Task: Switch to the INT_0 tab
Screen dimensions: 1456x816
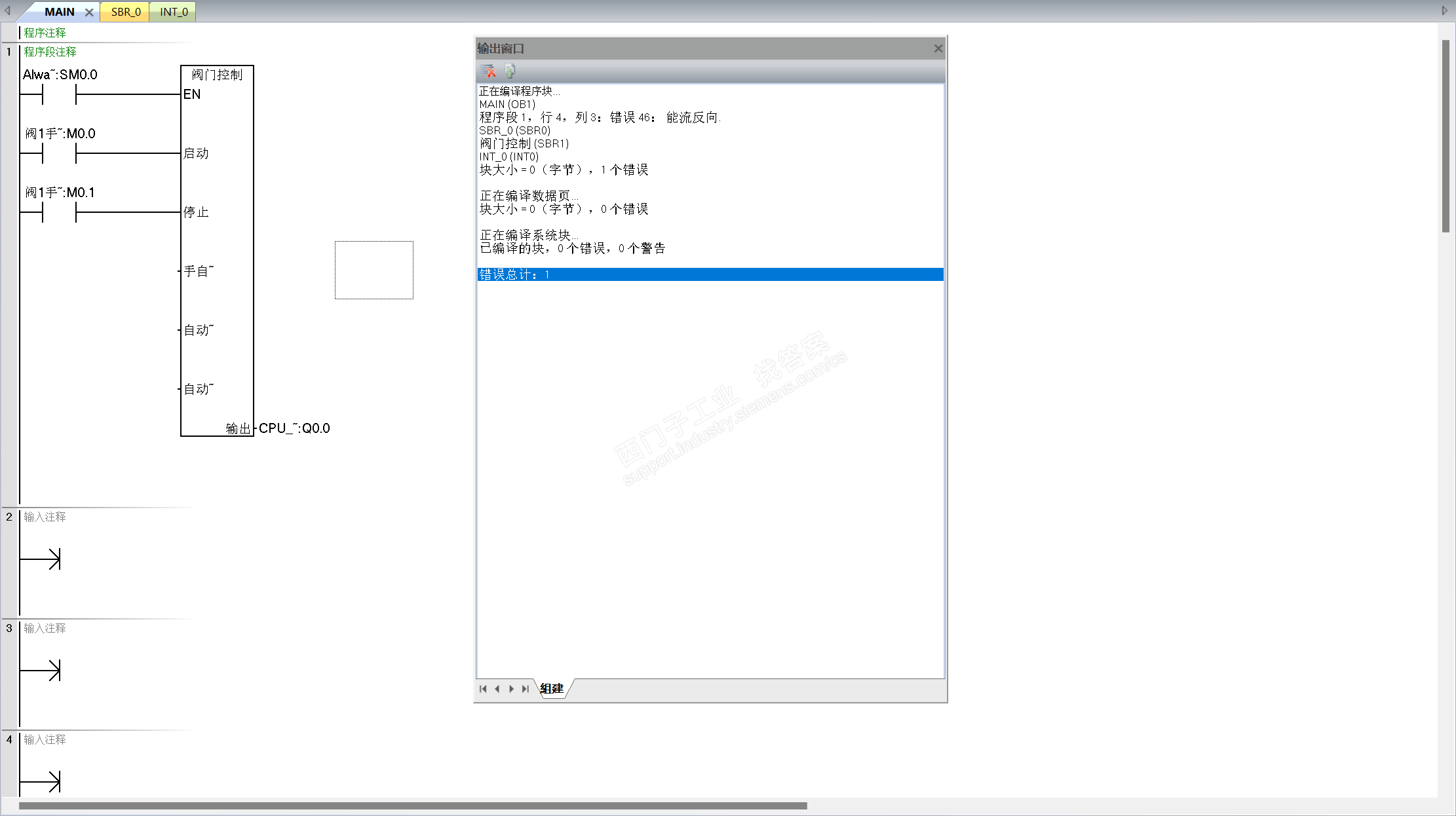Action: click(x=174, y=12)
